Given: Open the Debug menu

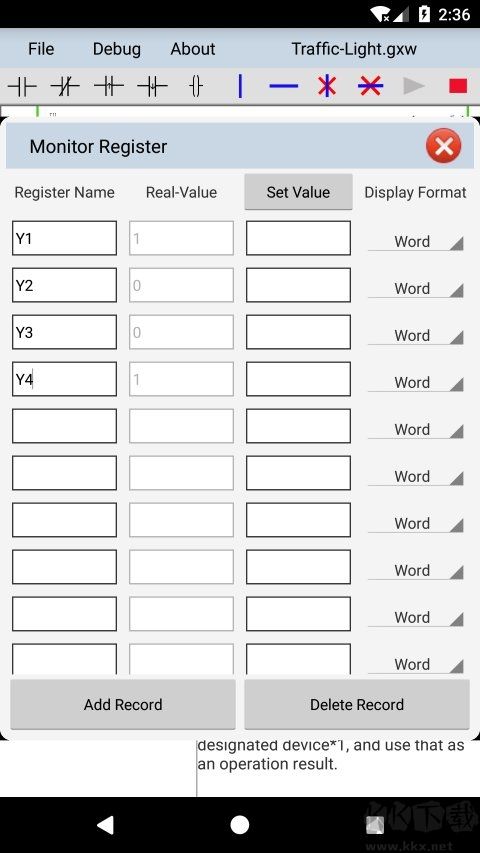Looking at the screenshot, I should pyautogui.click(x=116, y=49).
